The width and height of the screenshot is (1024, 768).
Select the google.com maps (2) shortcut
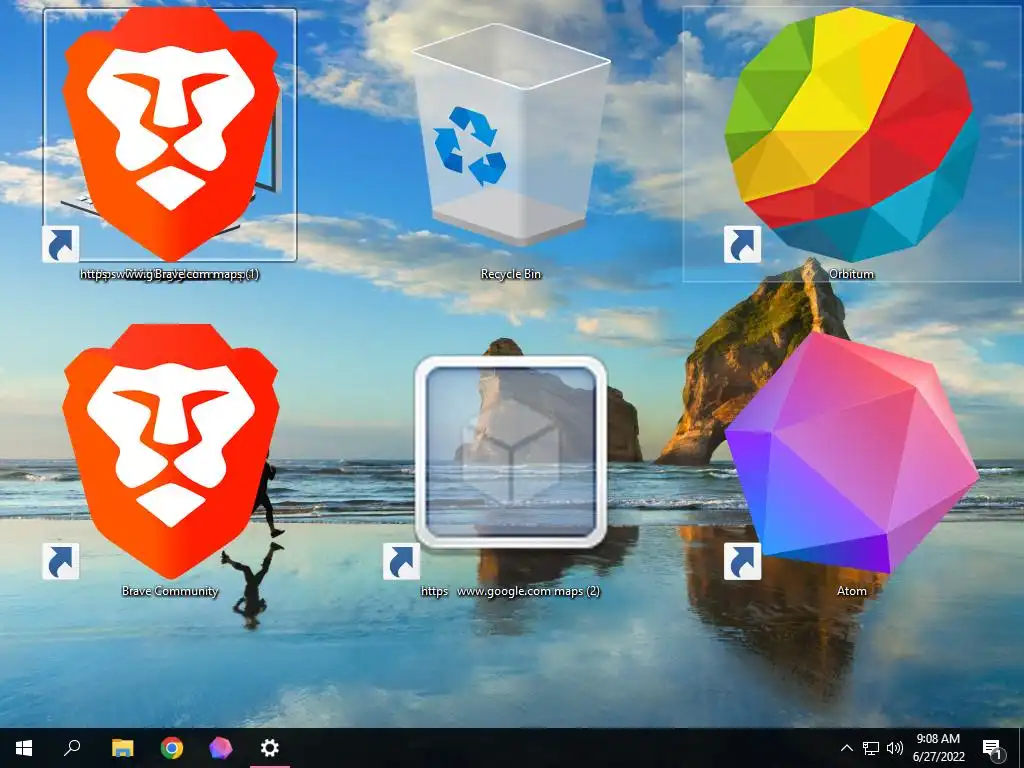coord(511,452)
